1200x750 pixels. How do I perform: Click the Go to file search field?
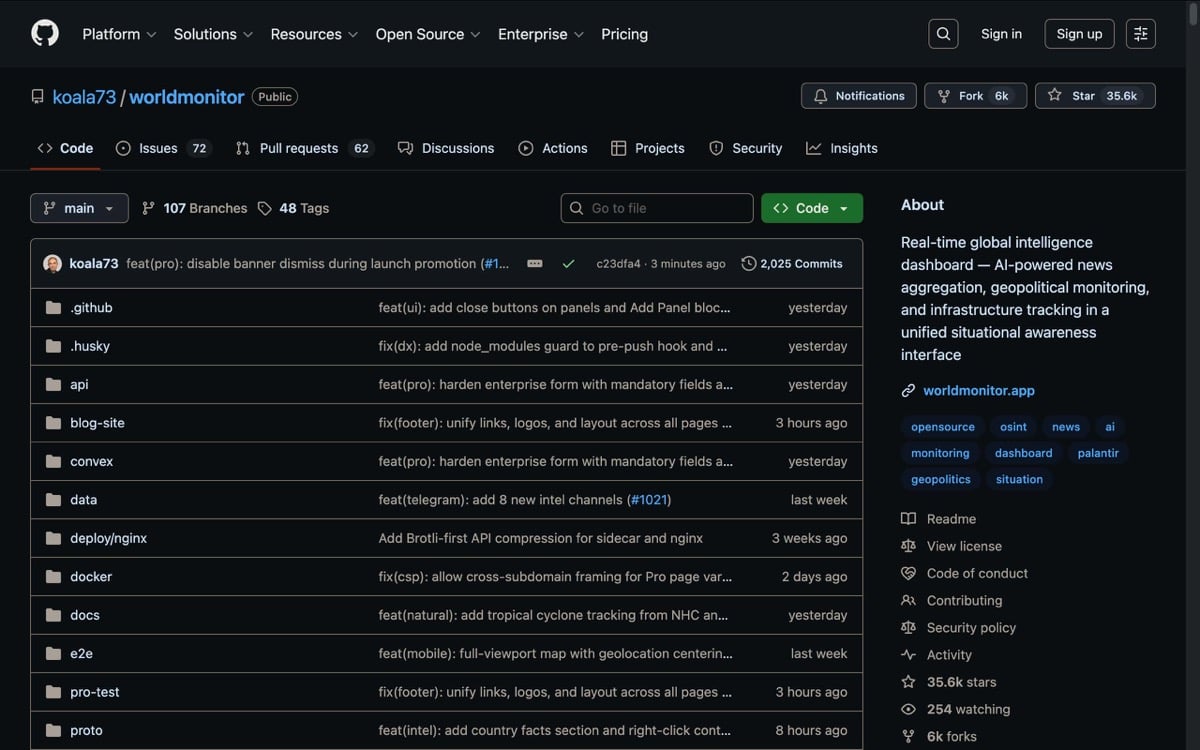(x=657, y=208)
